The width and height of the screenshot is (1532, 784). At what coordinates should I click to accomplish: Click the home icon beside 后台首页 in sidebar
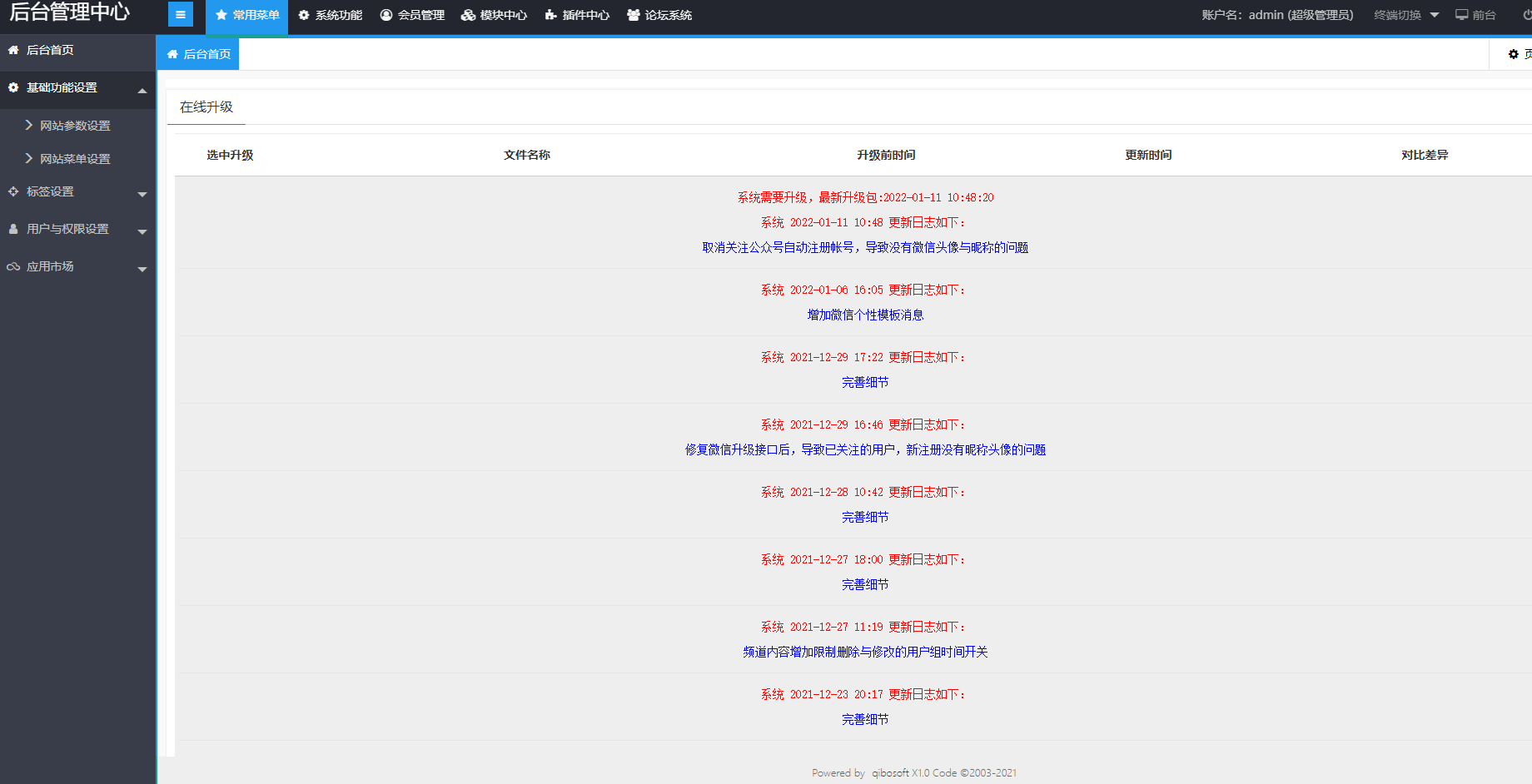coord(13,50)
